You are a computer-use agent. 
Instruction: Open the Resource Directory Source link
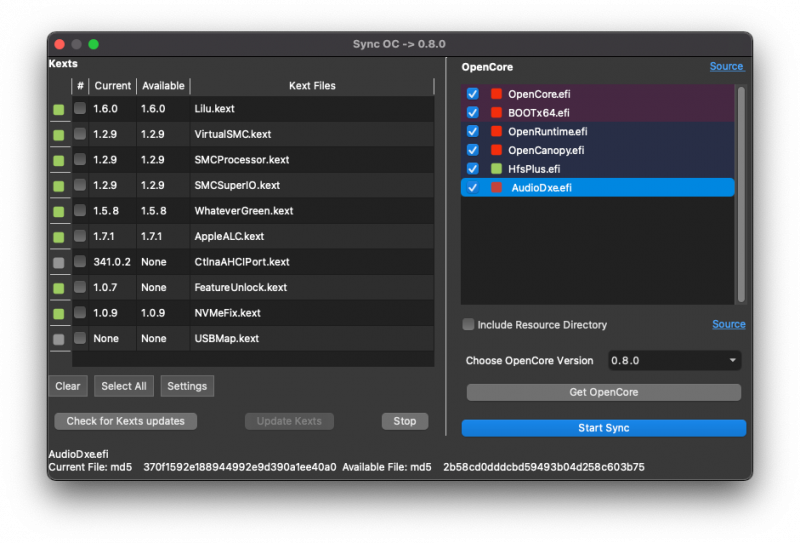pyautogui.click(x=729, y=325)
